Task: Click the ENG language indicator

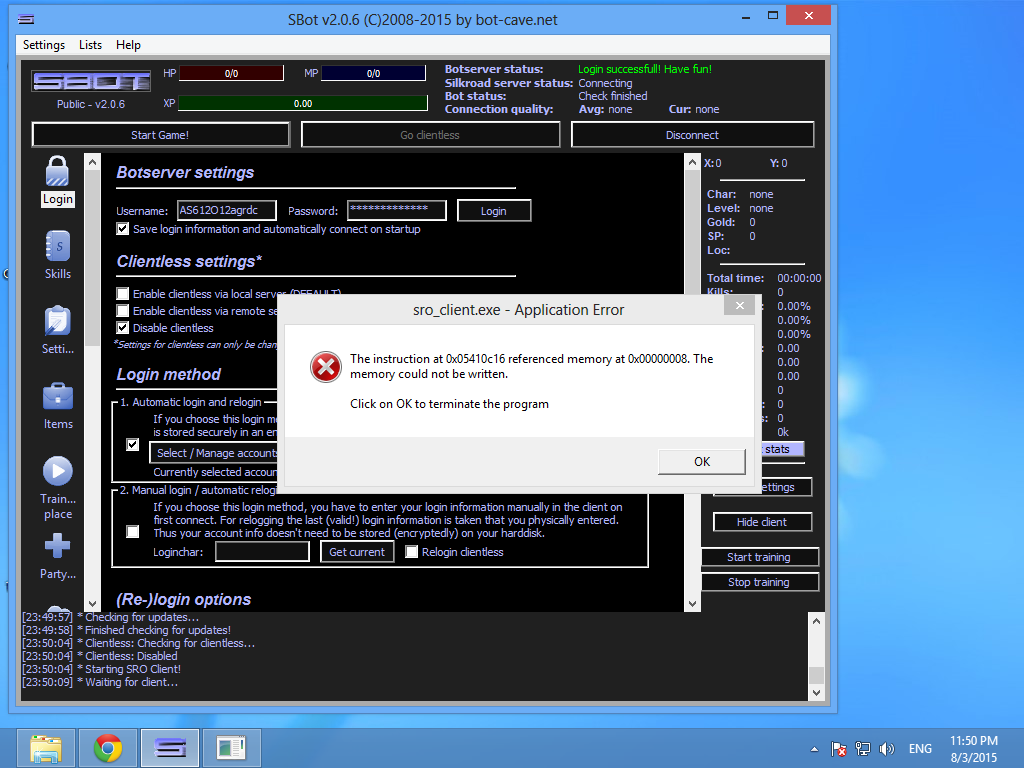Action: tap(920, 749)
